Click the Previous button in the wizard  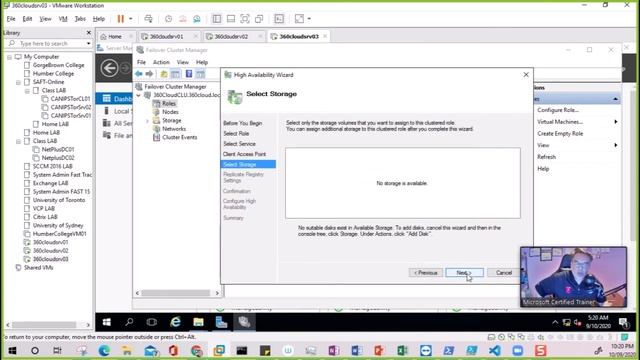click(x=426, y=273)
